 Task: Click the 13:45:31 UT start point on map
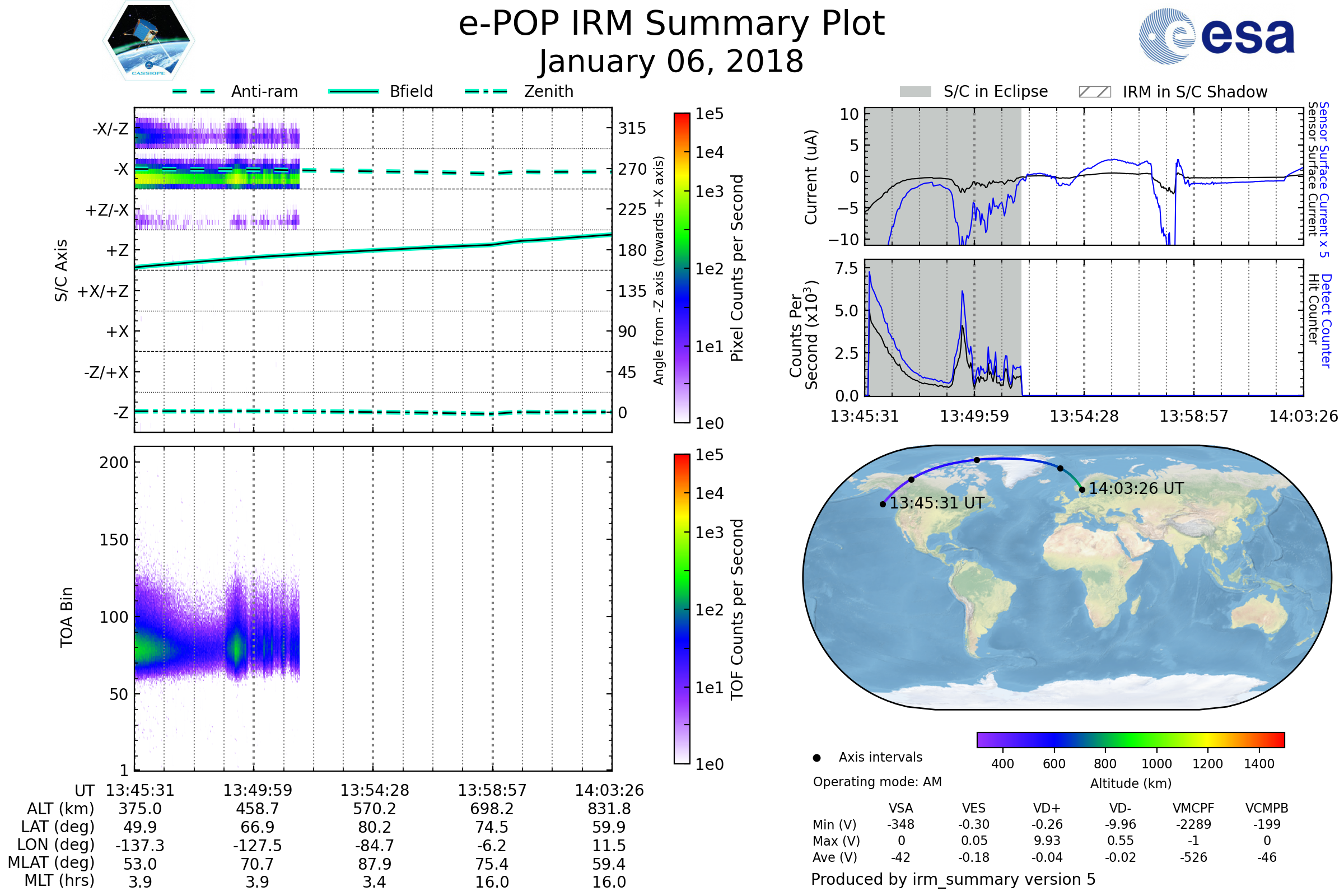click(883, 504)
